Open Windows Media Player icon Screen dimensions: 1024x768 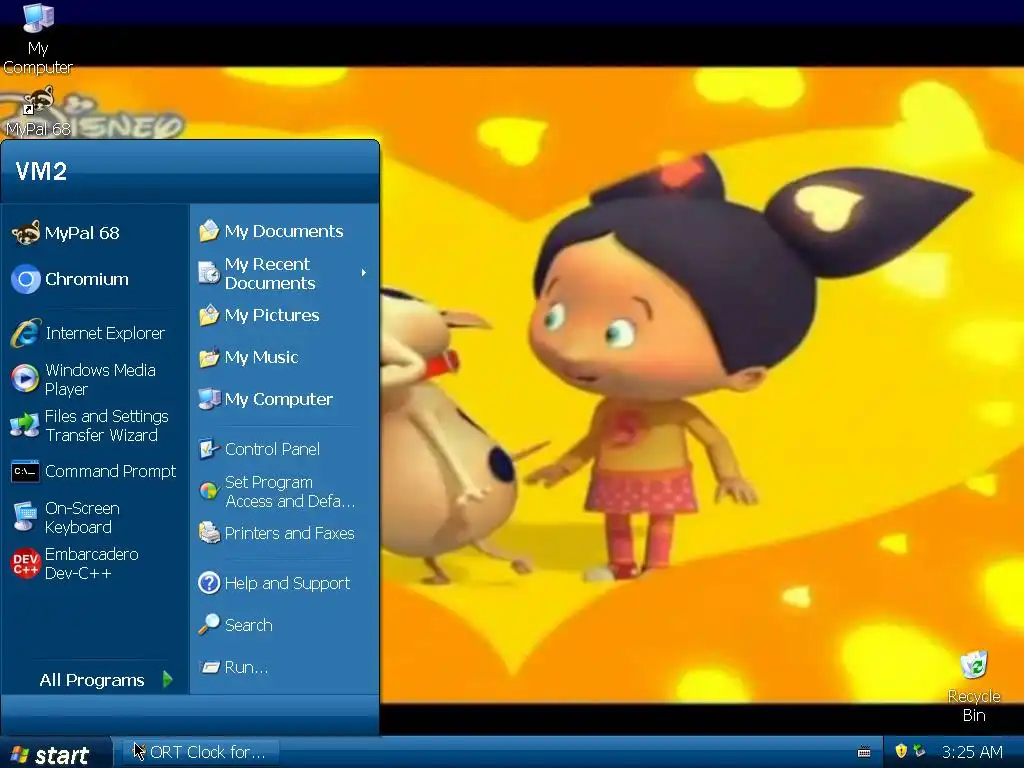[25, 379]
